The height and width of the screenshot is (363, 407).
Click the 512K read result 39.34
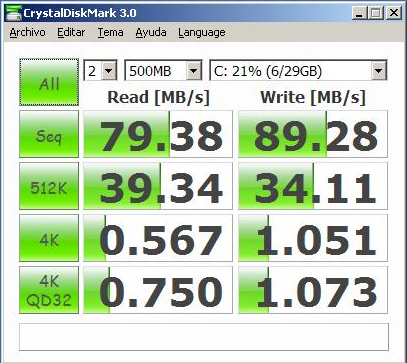pyautogui.click(x=158, y=186)
